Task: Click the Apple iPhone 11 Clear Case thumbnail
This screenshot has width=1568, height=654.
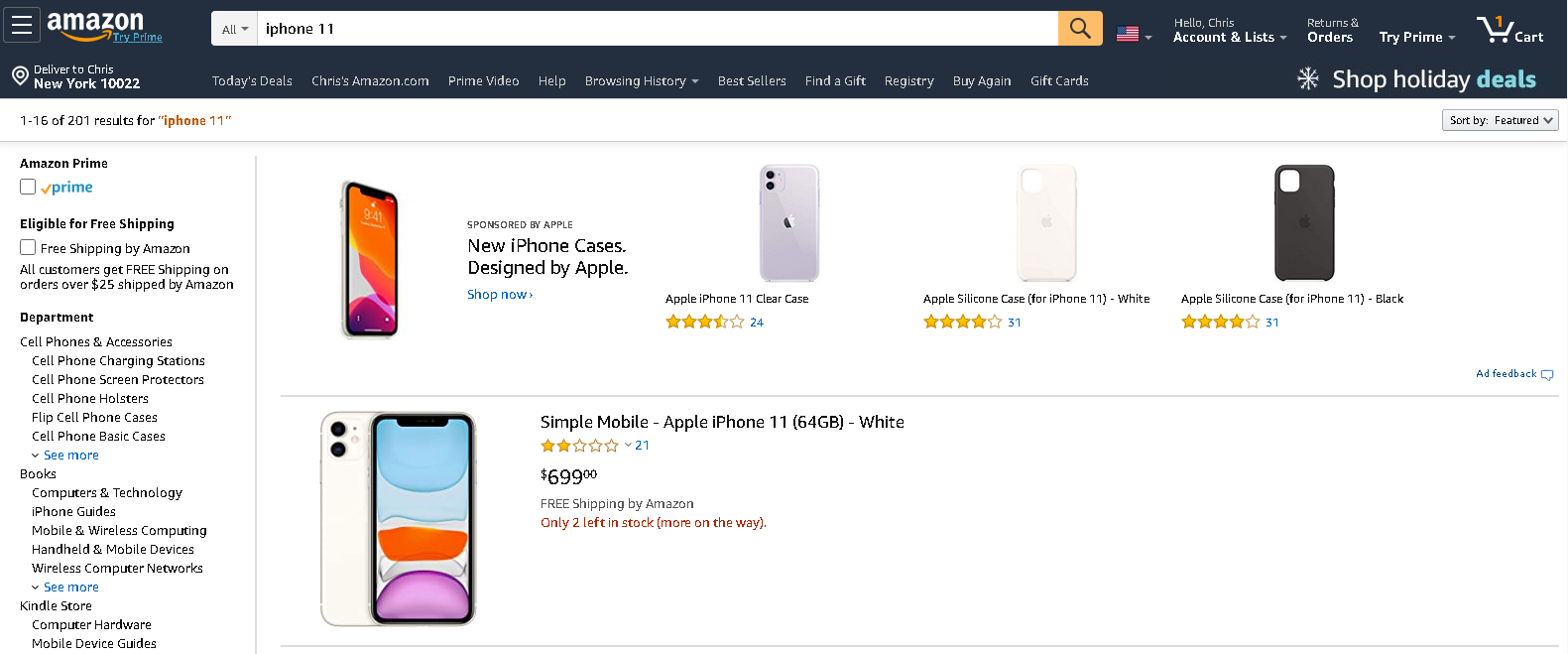Action: 788,223
